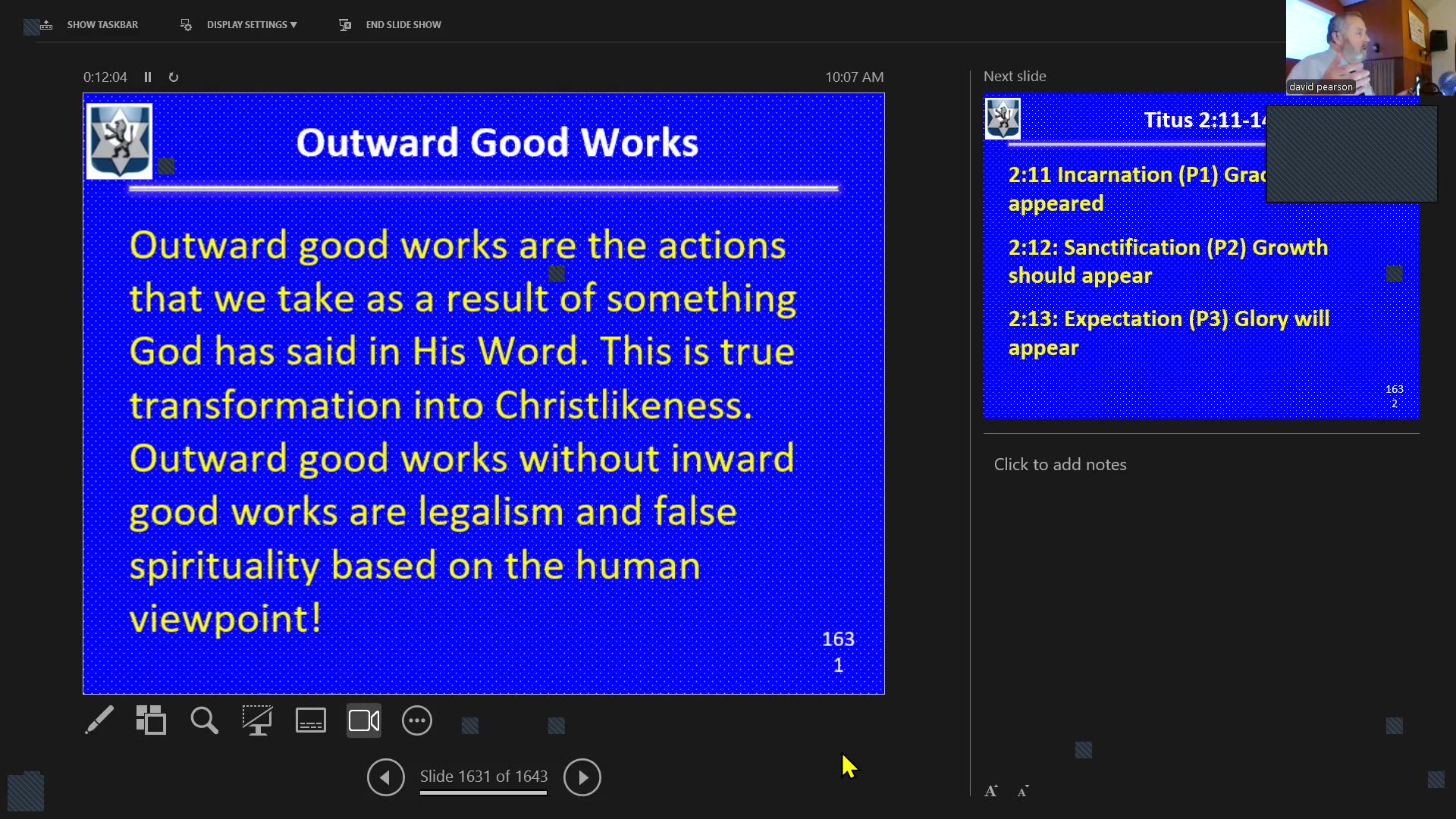Select the End Slide Show command
1456x819 pixels.
point(403,24)
